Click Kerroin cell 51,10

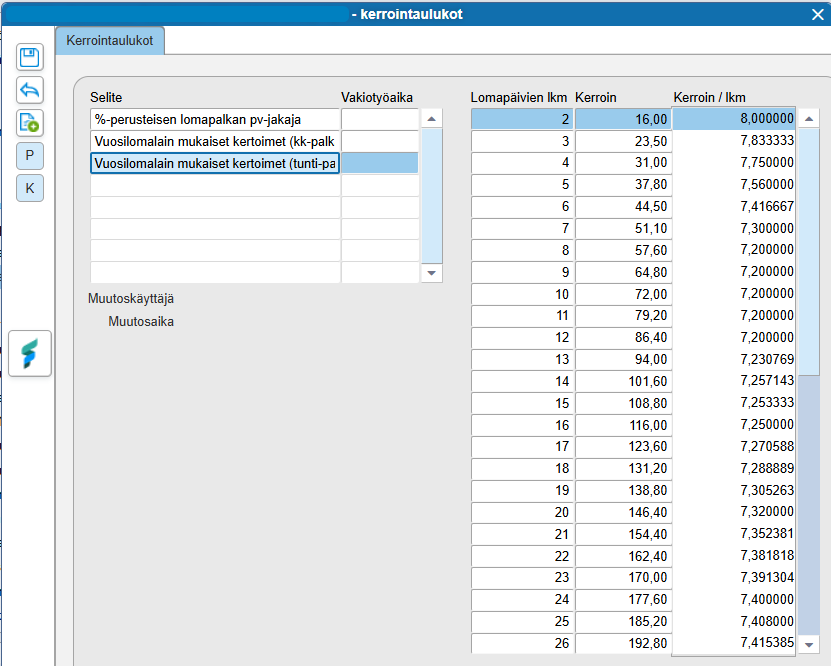coord(623,228)
